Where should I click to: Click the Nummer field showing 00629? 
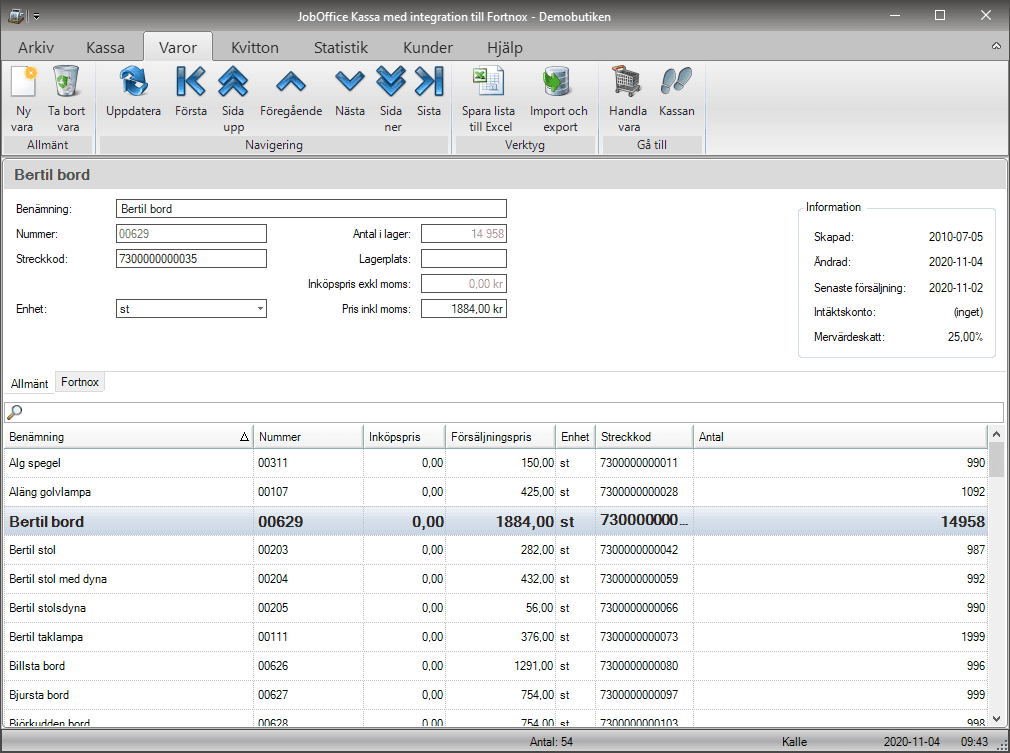tap(191, 234)
